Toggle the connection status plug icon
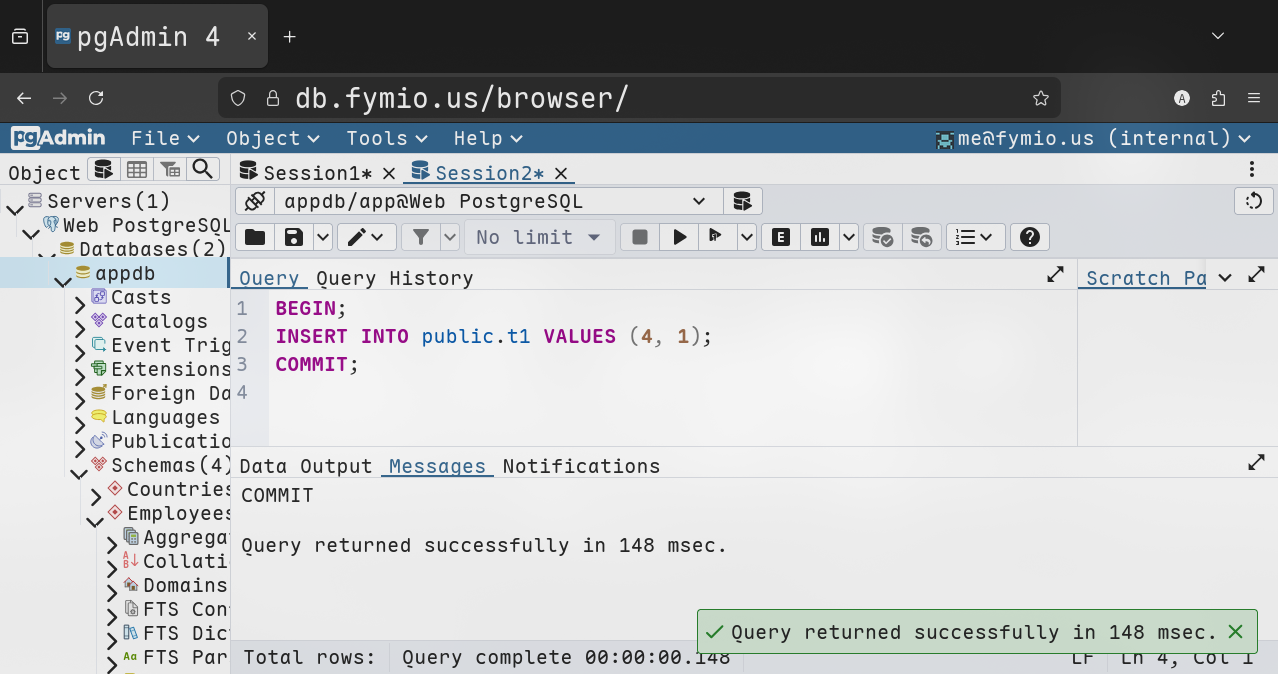Screen dimensions: 1278x674 tap(255, 201)
